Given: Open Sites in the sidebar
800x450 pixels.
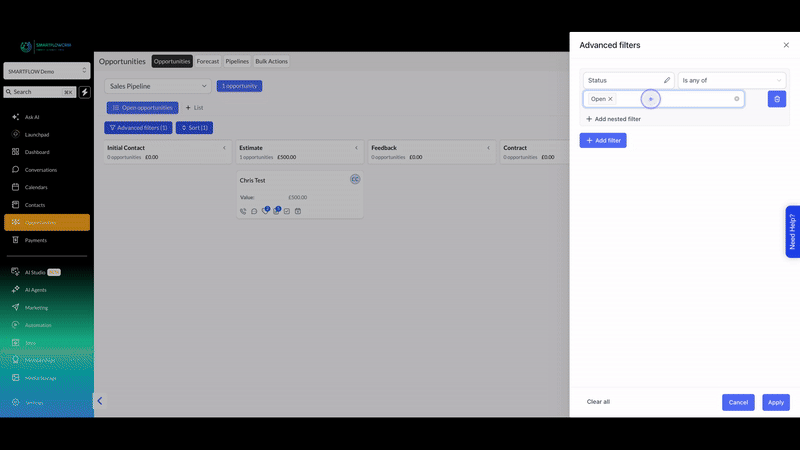Looking at the screenshot, I should click(x=30, y=343).
